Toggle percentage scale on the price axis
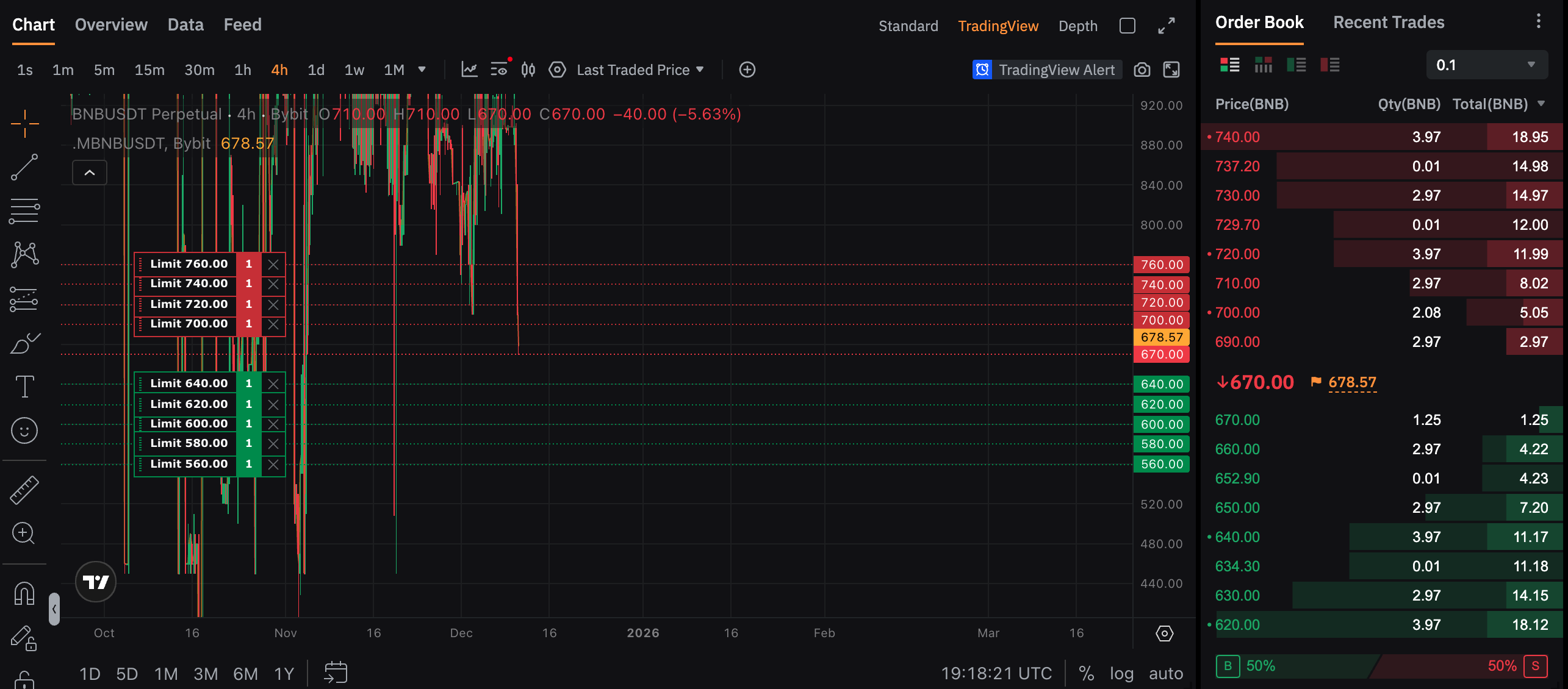This screenshot has height=689, width=1568. pos(1086,673)
